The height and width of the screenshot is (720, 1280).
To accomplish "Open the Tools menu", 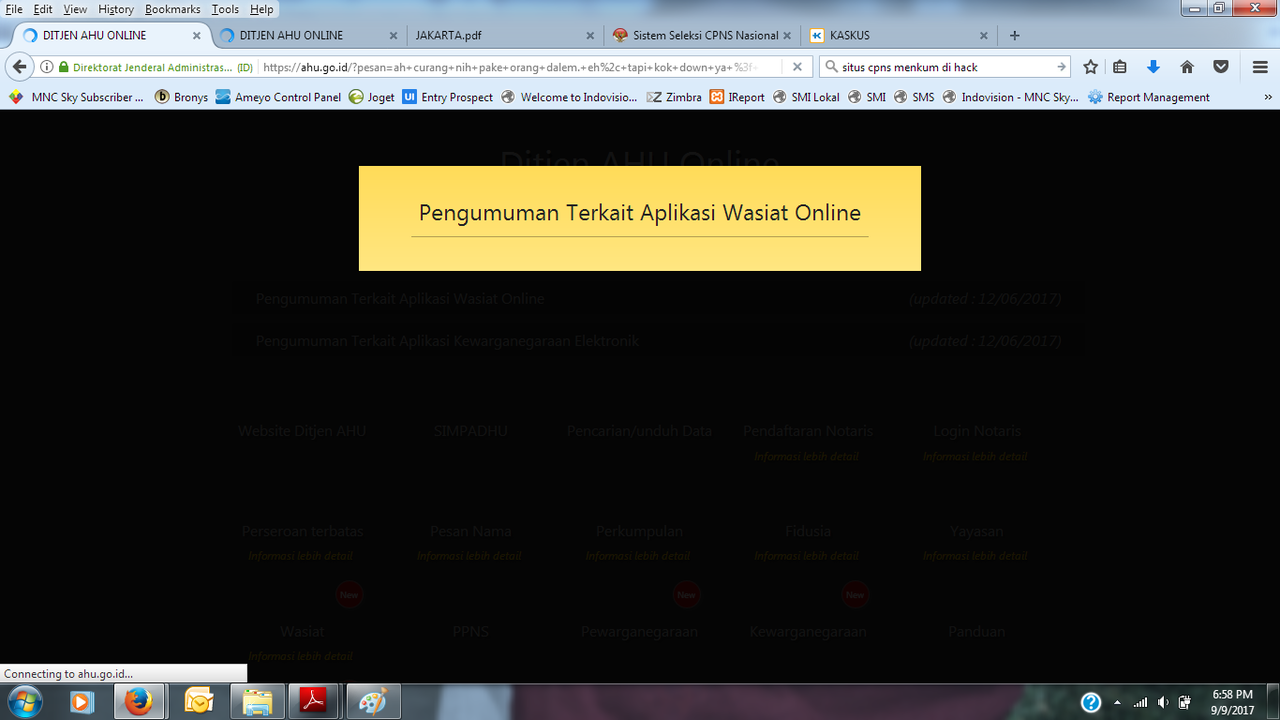I will coord(225,9).
